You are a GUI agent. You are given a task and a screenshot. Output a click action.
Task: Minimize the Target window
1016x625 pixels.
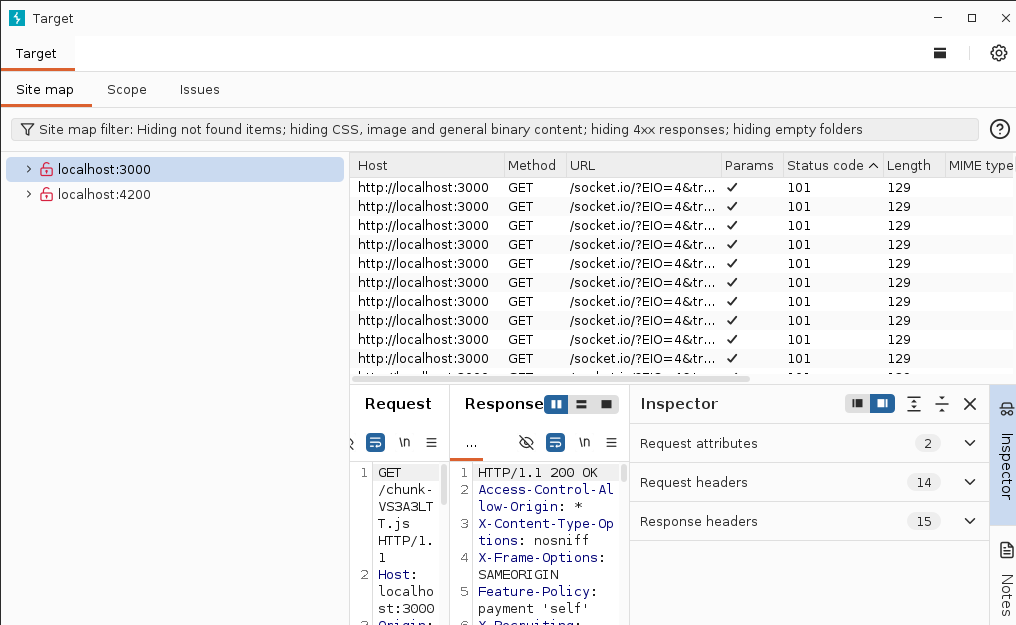(938, 18)
